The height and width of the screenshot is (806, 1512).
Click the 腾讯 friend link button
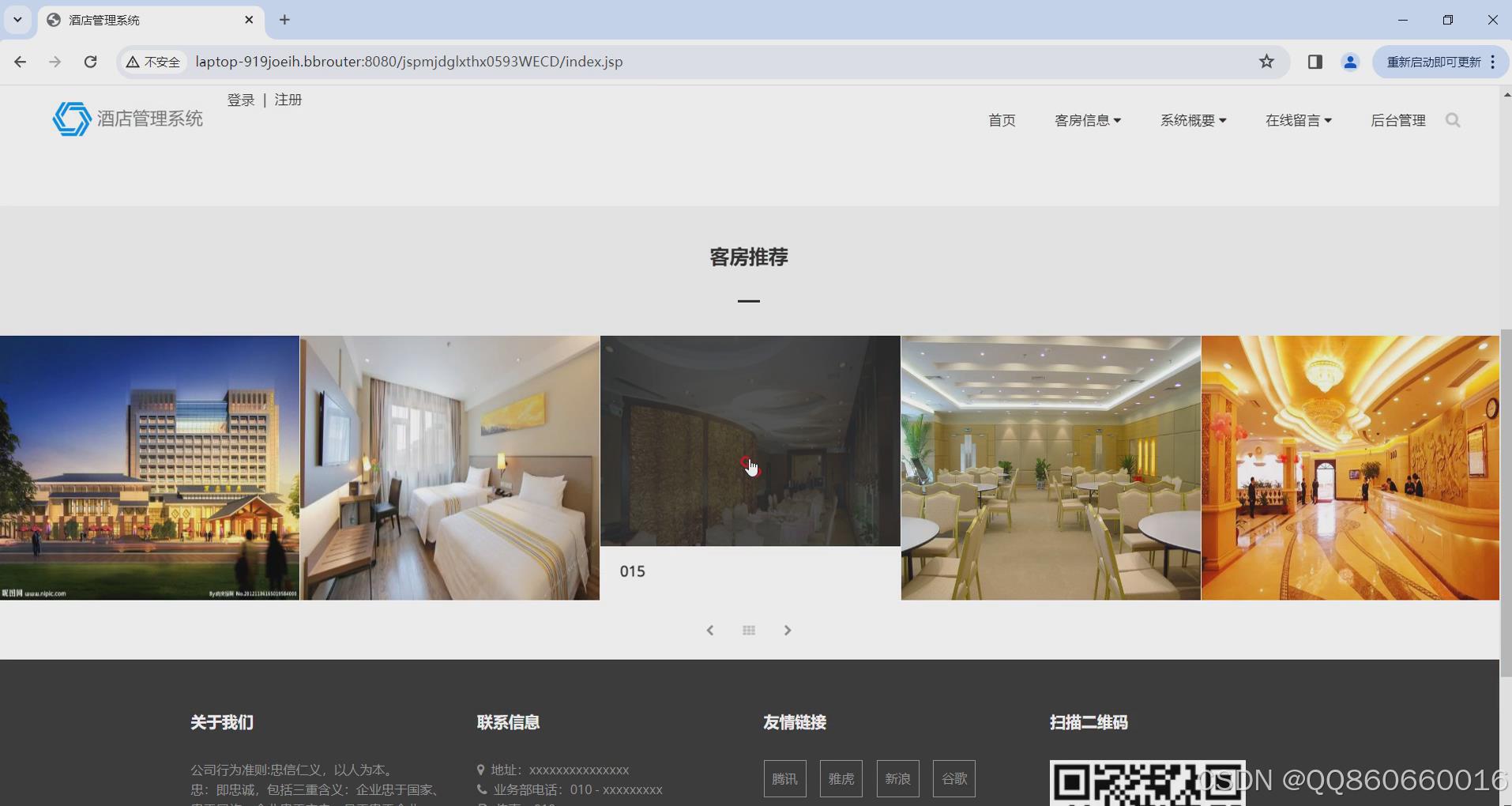click(x=784, y=778)
